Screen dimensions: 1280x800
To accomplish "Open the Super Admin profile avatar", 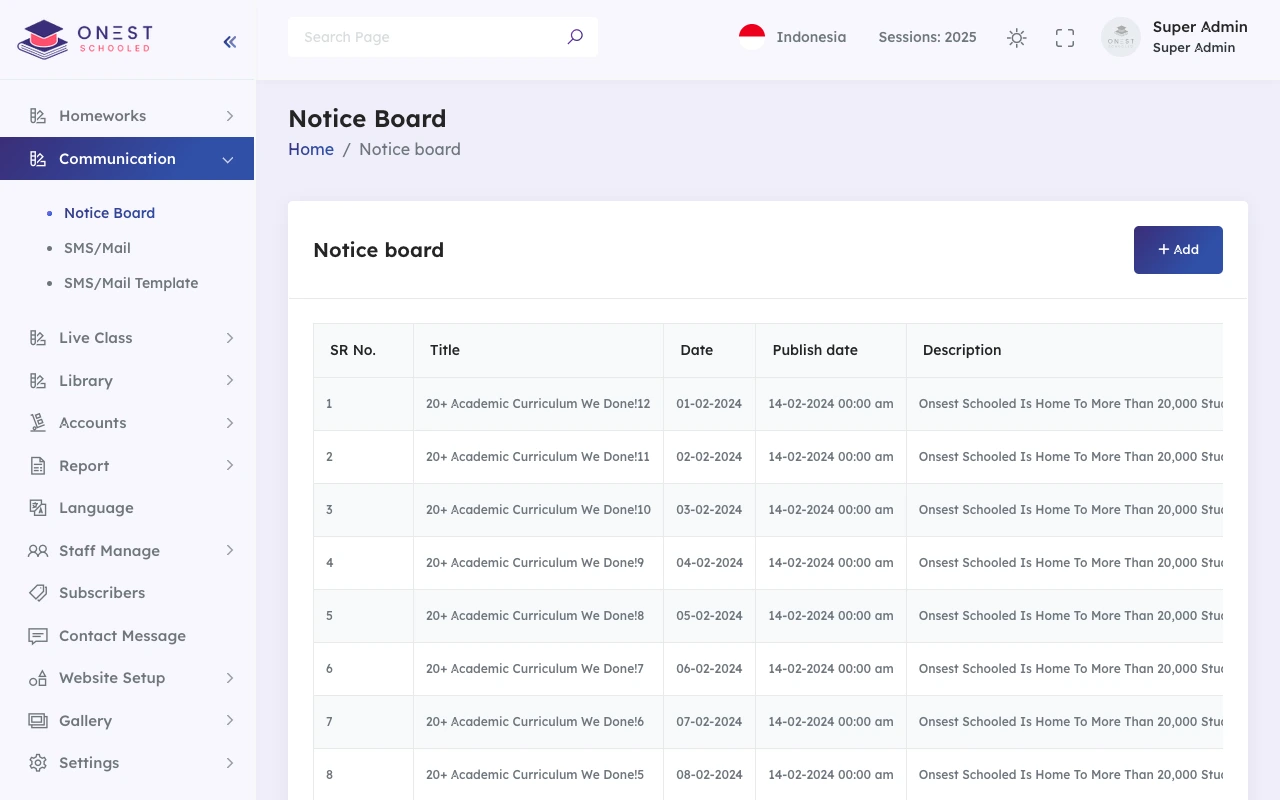I will coord(1121,38).
